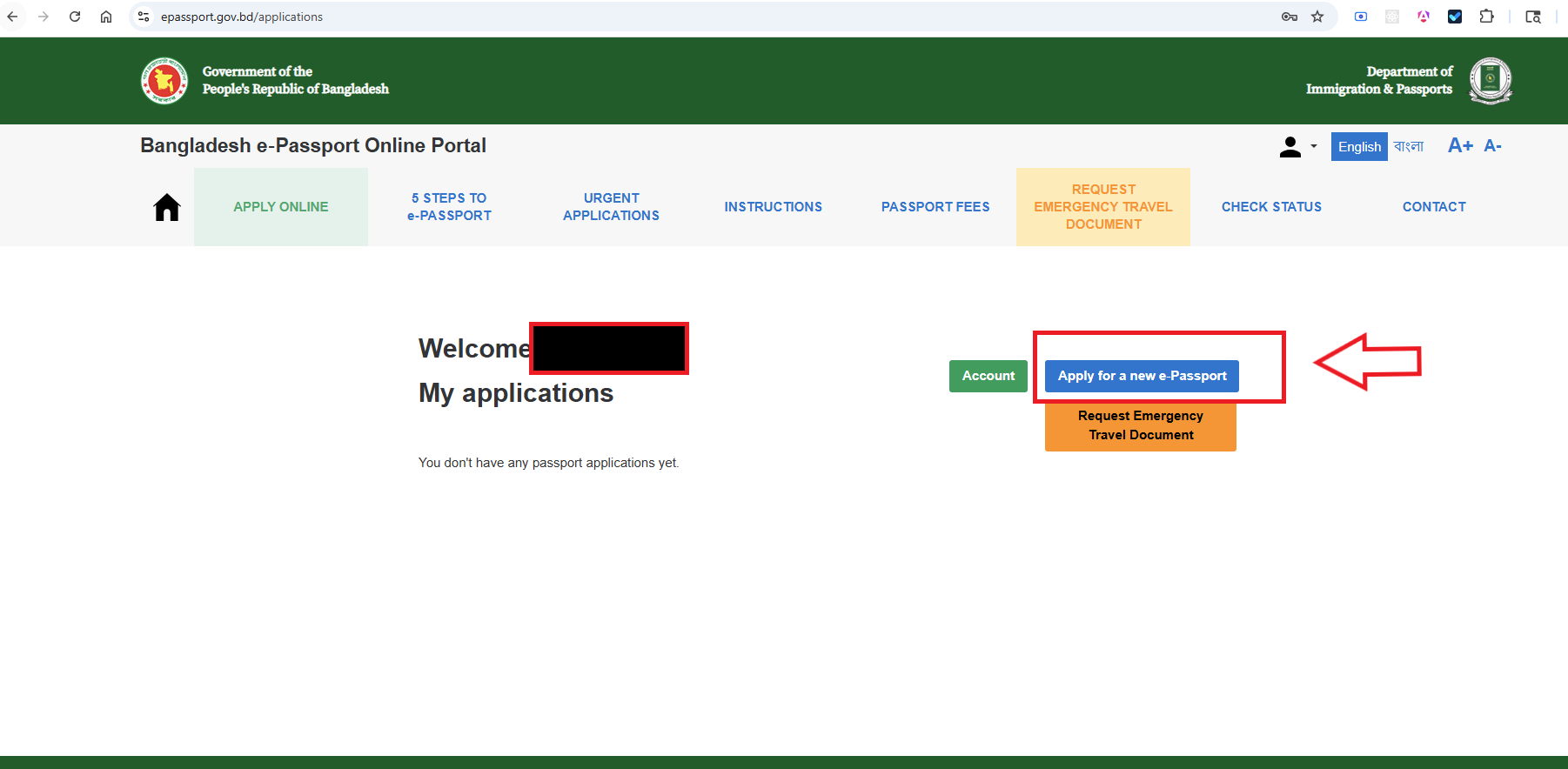Open the browser extensions puzzle icon
Viewport: 1568px width, 769px height.
click(x=1486, y=17)
